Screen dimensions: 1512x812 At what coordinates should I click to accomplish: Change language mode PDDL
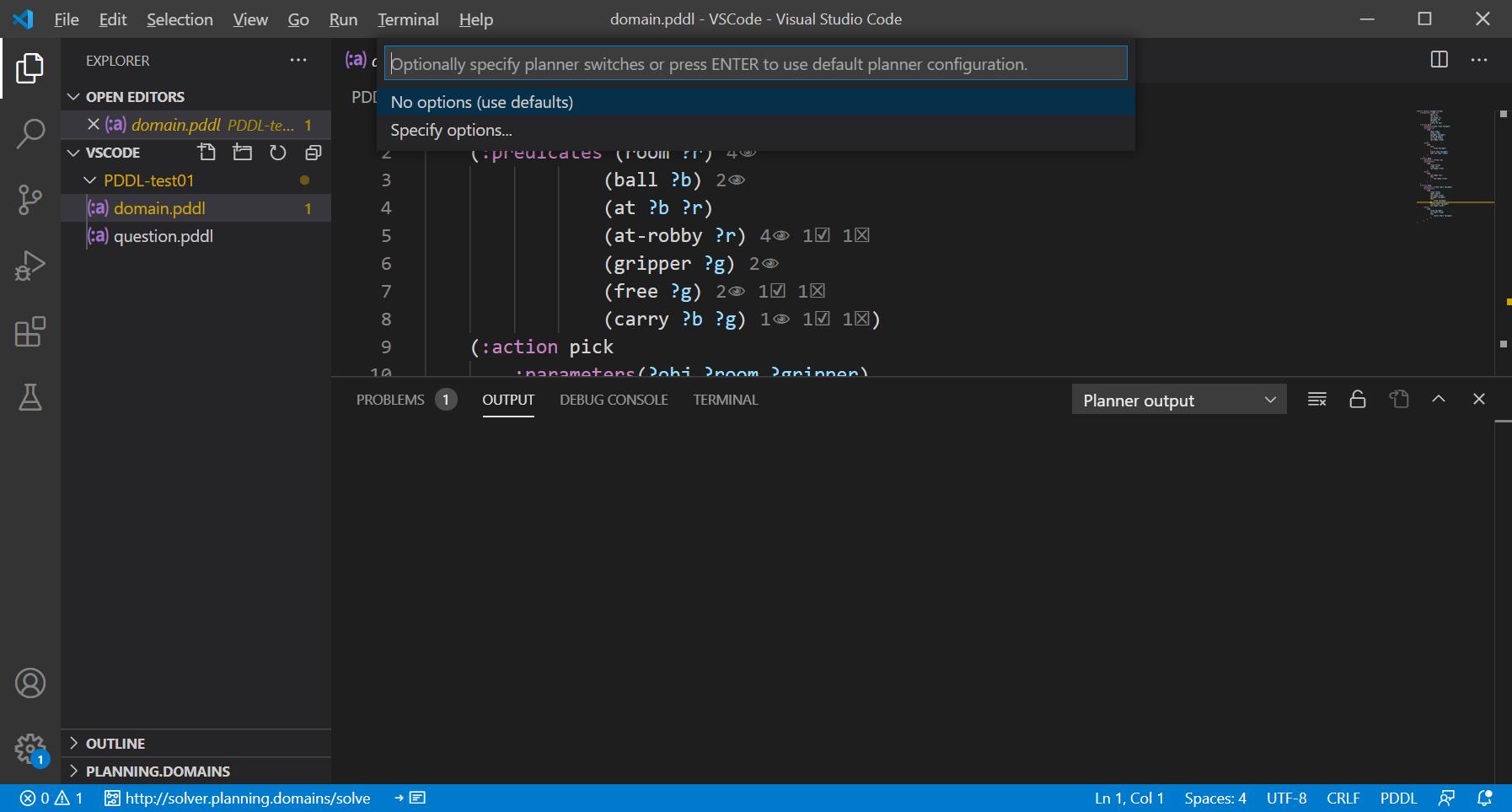coord(1398,798)
